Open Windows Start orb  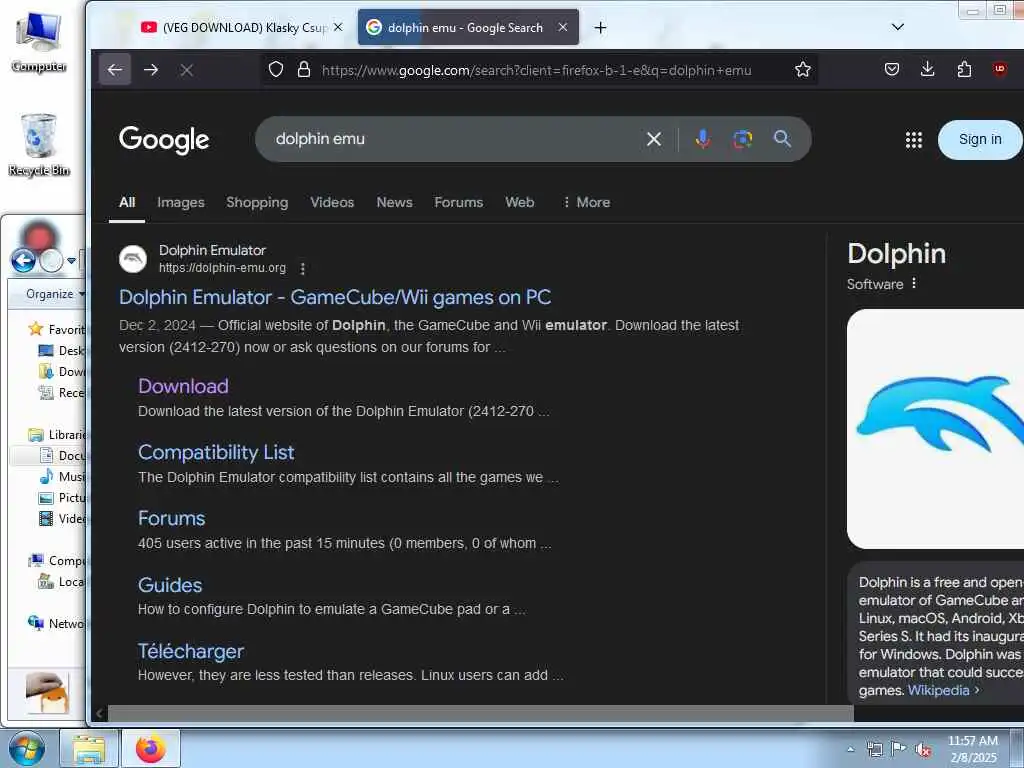click(26, 748)
